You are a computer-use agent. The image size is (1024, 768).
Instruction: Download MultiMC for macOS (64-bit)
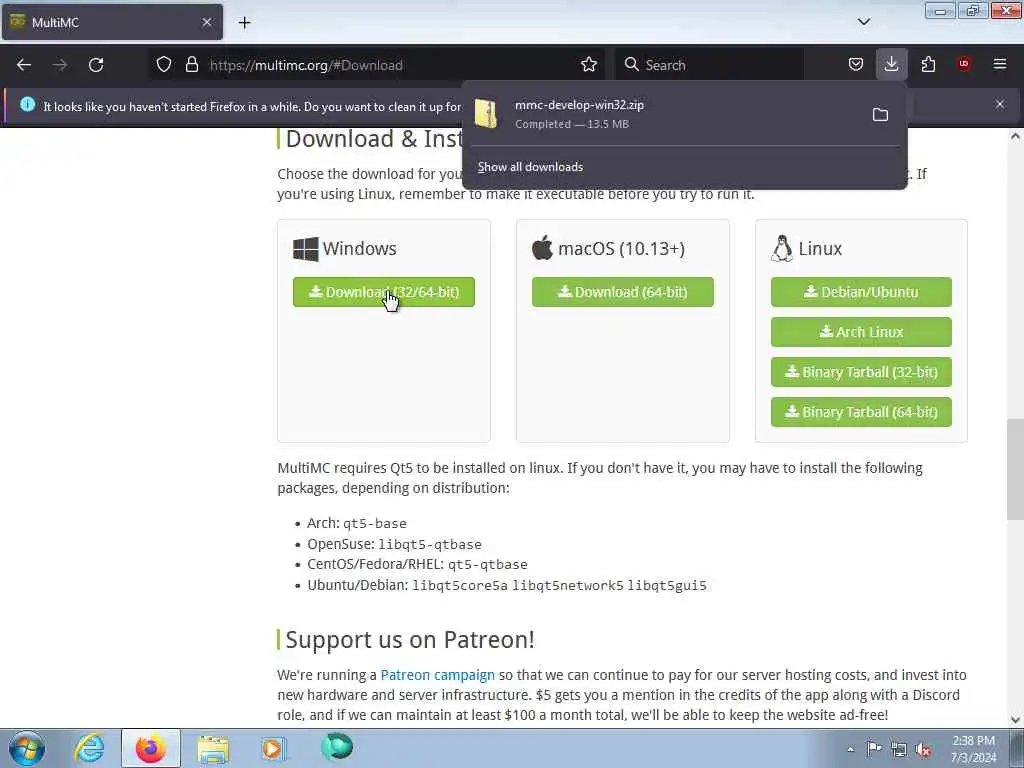click(622, 292)
